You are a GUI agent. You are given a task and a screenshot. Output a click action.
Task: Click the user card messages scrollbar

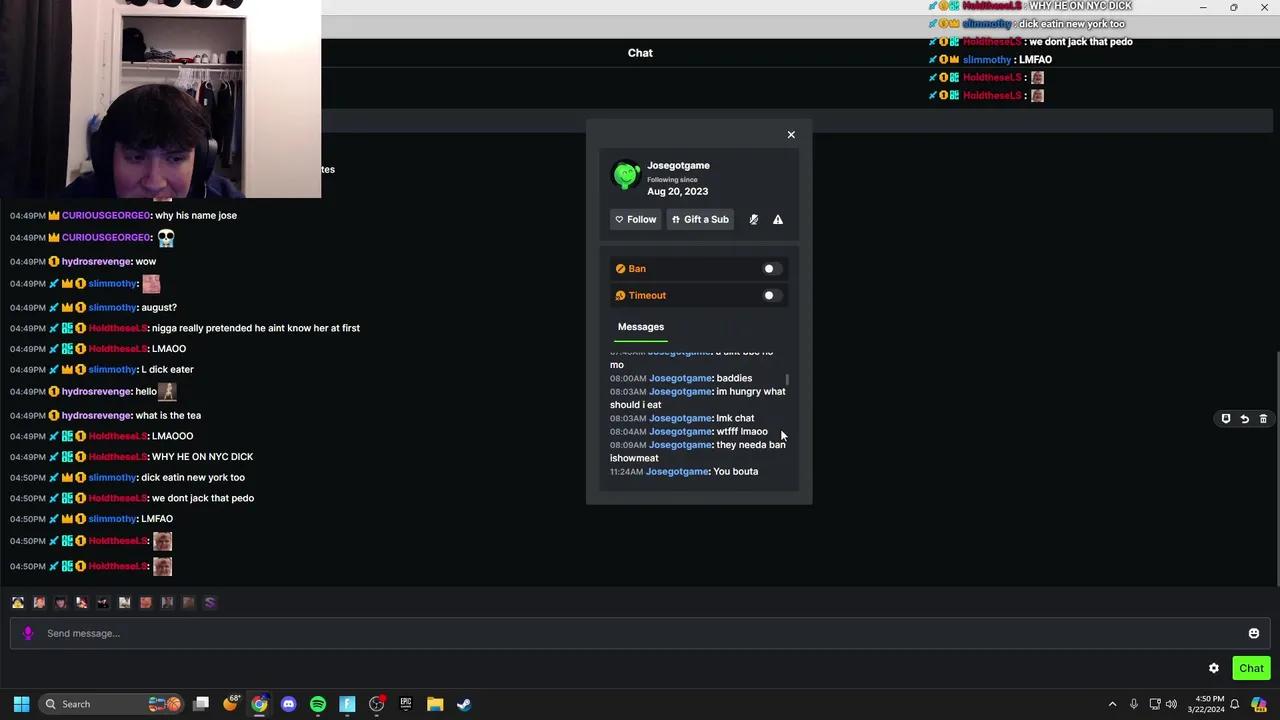pos(788,380)
